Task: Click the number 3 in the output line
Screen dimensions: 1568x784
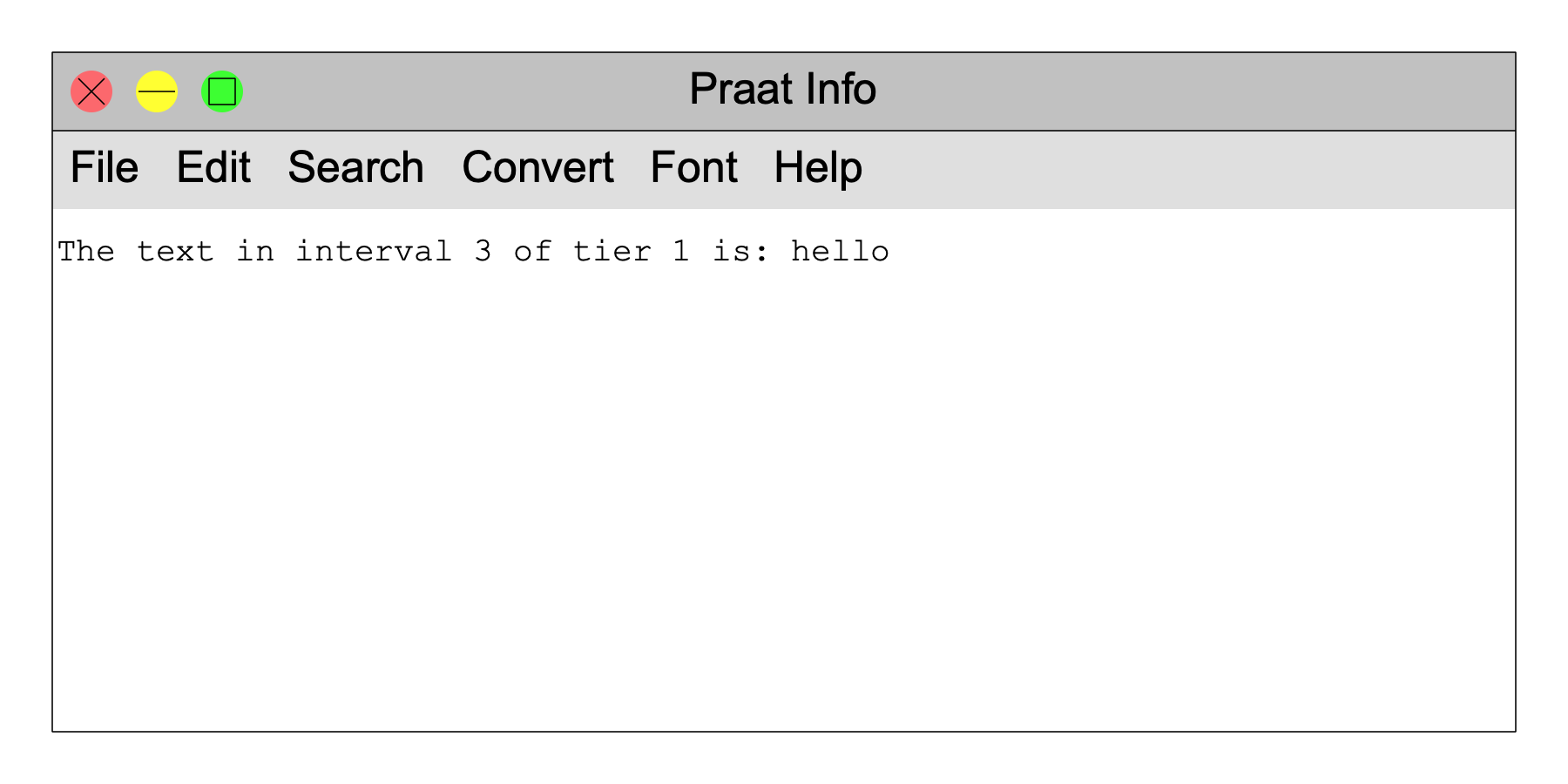Action: [x=483, y=251]
